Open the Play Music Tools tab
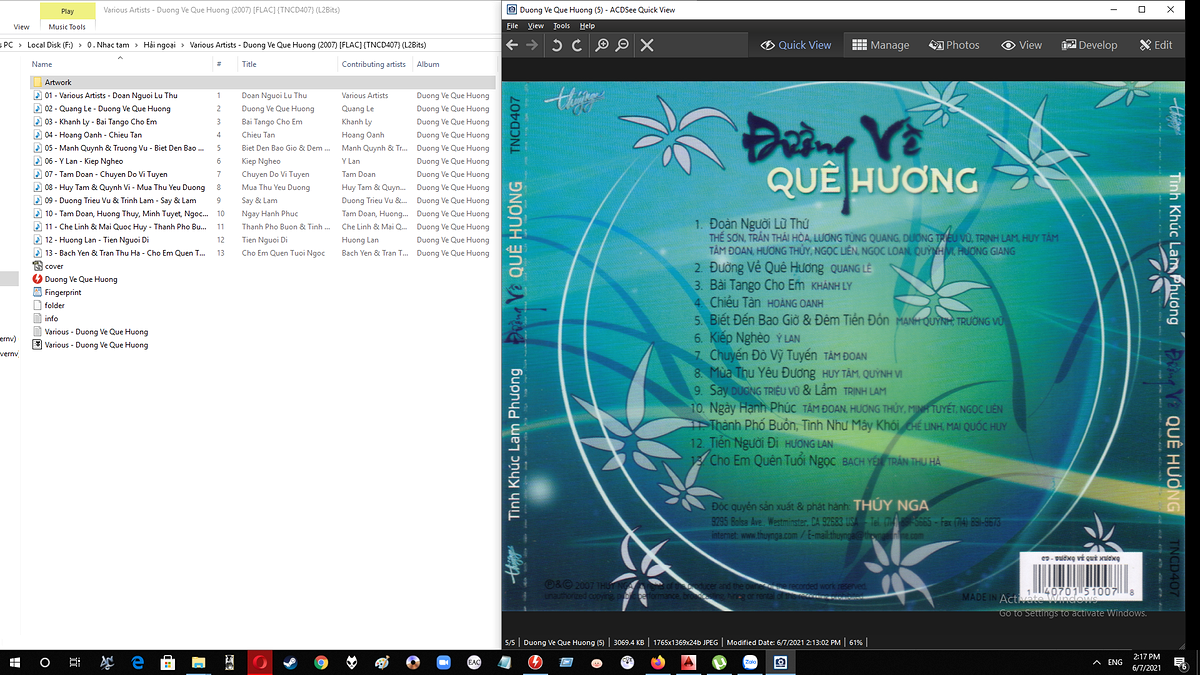Image resolution: width=1200 pixels, height=675 pixels. pyautogui.click(x=67, y=11)
